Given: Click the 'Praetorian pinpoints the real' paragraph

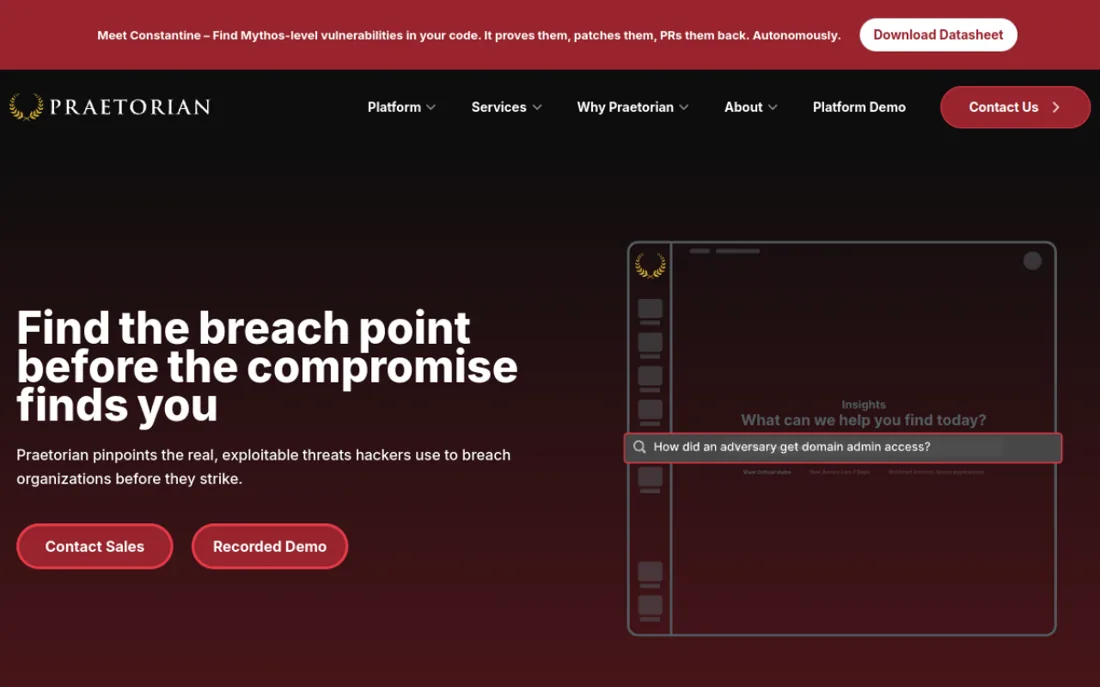Looking at the screenshot, I should point(264,467).
